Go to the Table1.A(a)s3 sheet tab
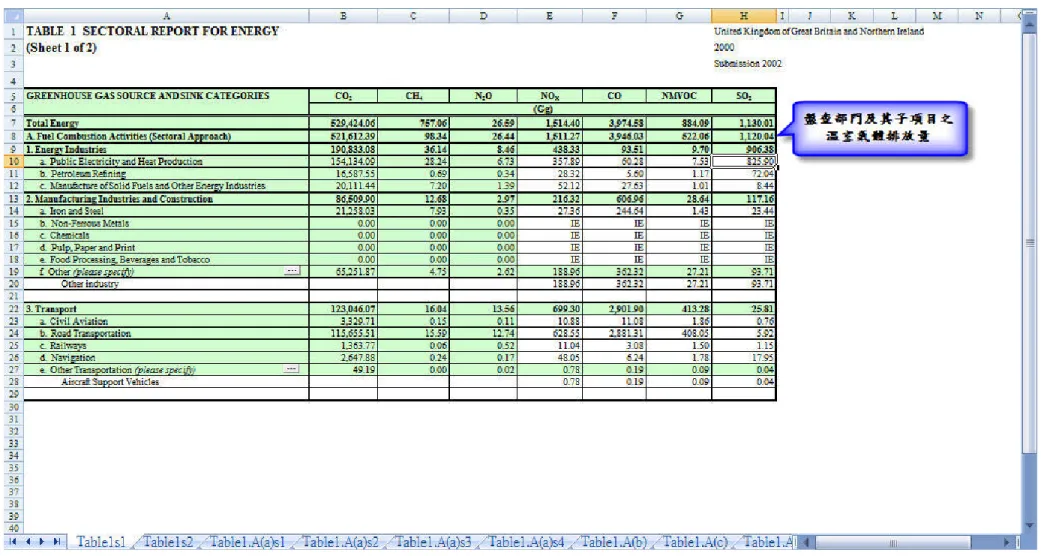This screenshot has height=556, width=1041. (433, 542)
